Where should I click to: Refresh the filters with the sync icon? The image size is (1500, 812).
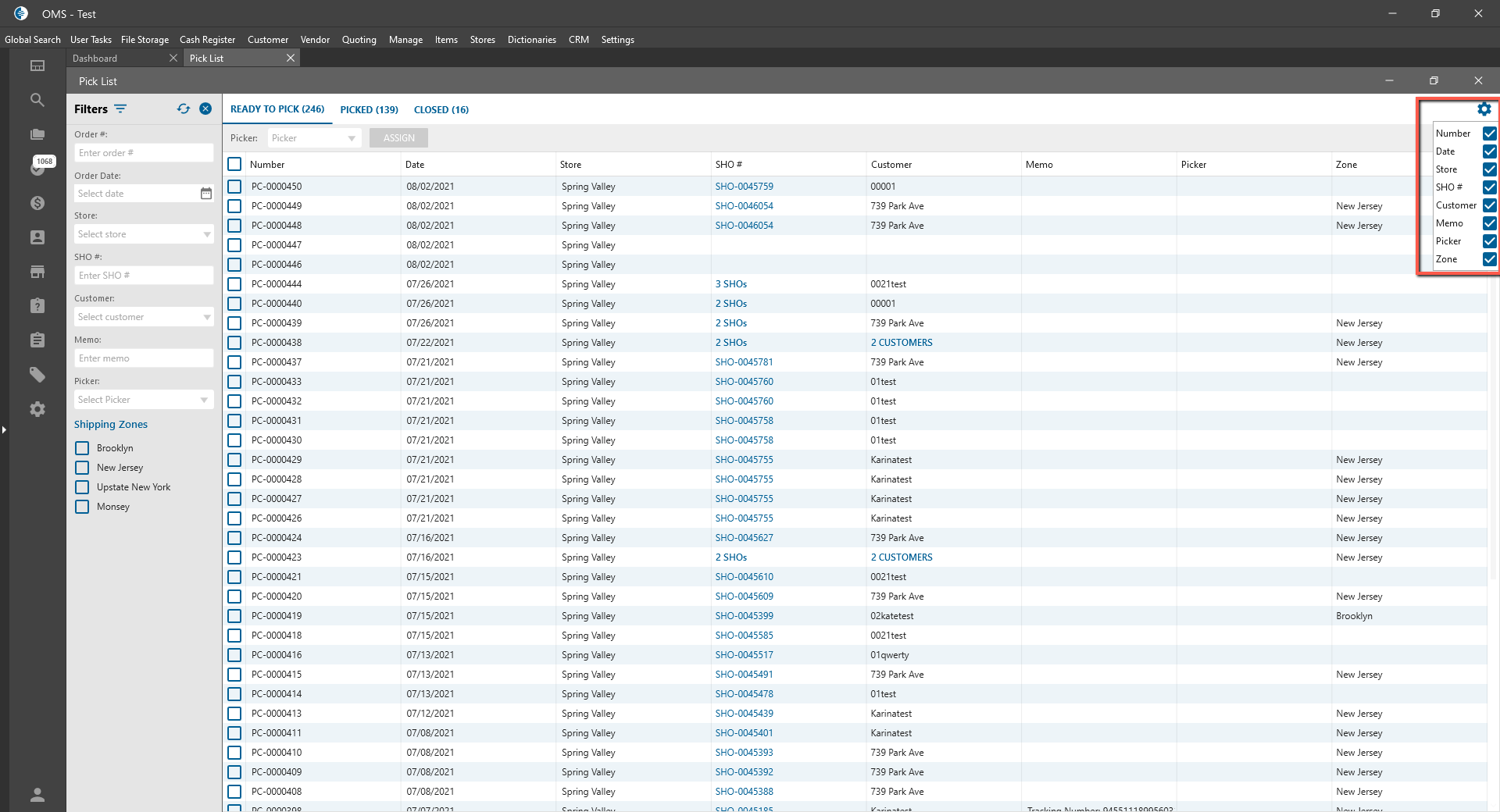pyautogui.click(x=184, y=109)
